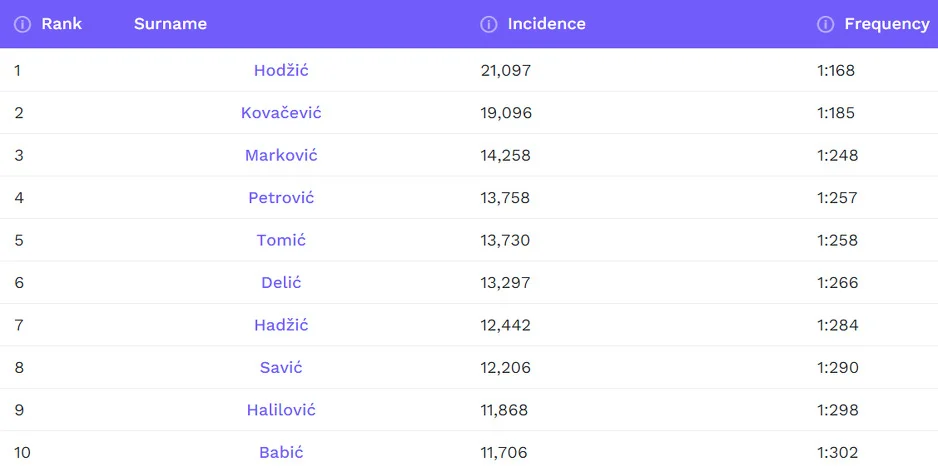Open the Halilović surname link
This screenshot has width=938, height=472.
pyautogui.click(x=281, y=410)
